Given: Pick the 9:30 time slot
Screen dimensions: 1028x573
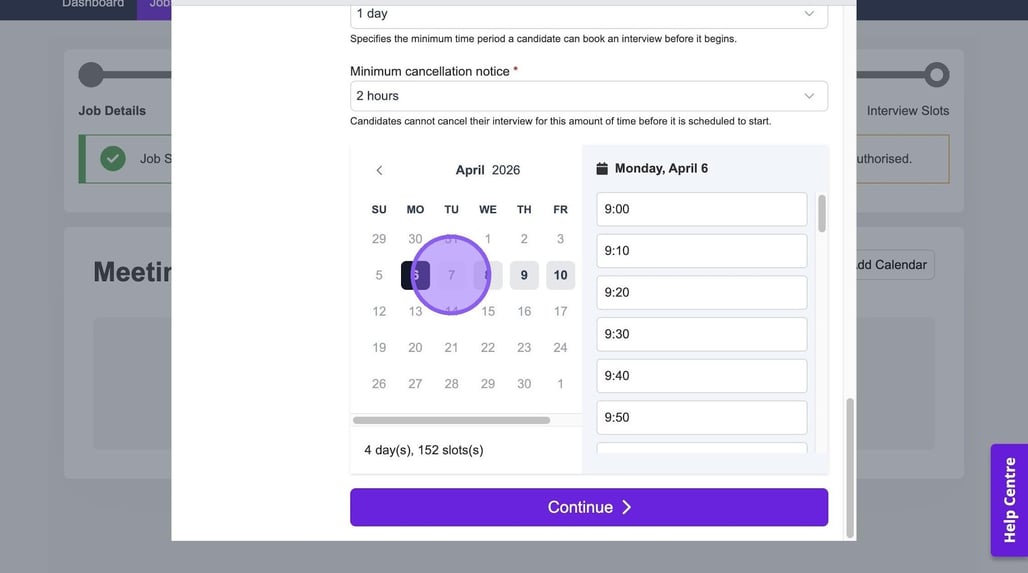Looking at the screenshot, I should pos(701,334).
